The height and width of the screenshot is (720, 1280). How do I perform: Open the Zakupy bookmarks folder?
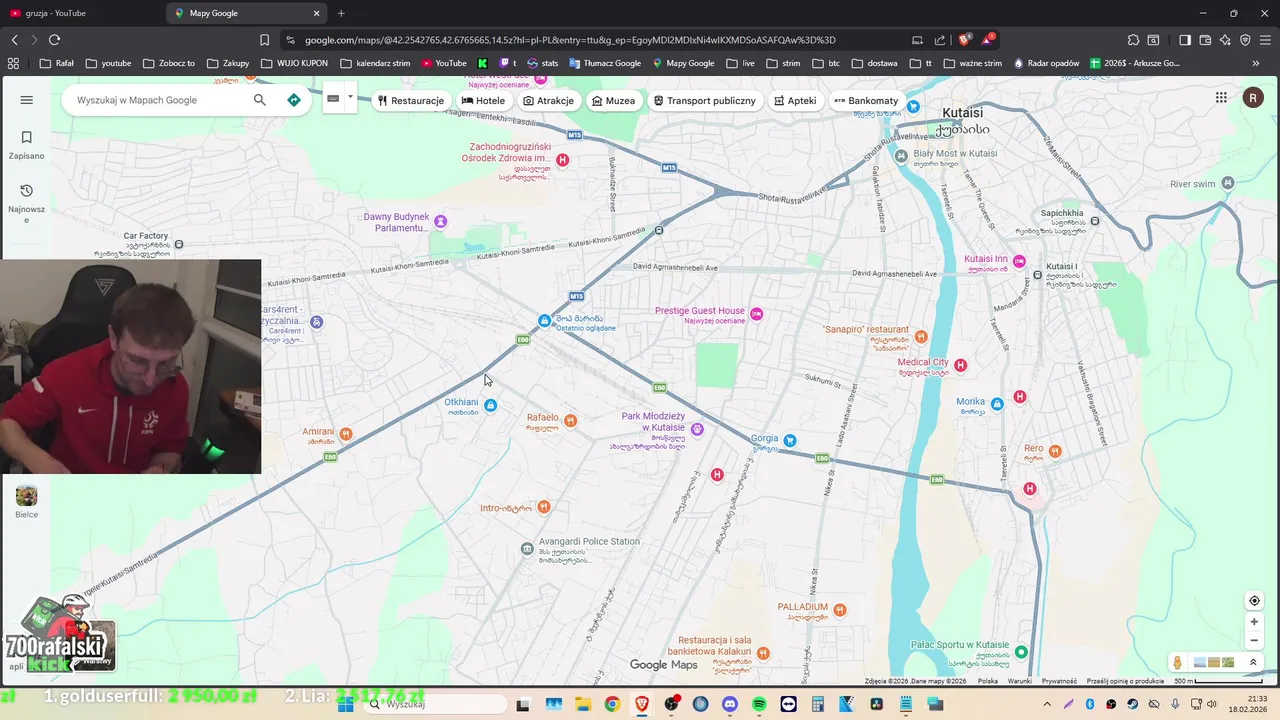tap(228, 63)
